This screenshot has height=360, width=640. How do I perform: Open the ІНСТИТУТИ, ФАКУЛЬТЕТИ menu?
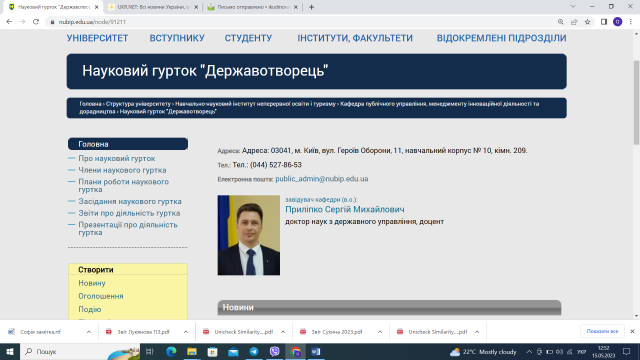point(355,38)
